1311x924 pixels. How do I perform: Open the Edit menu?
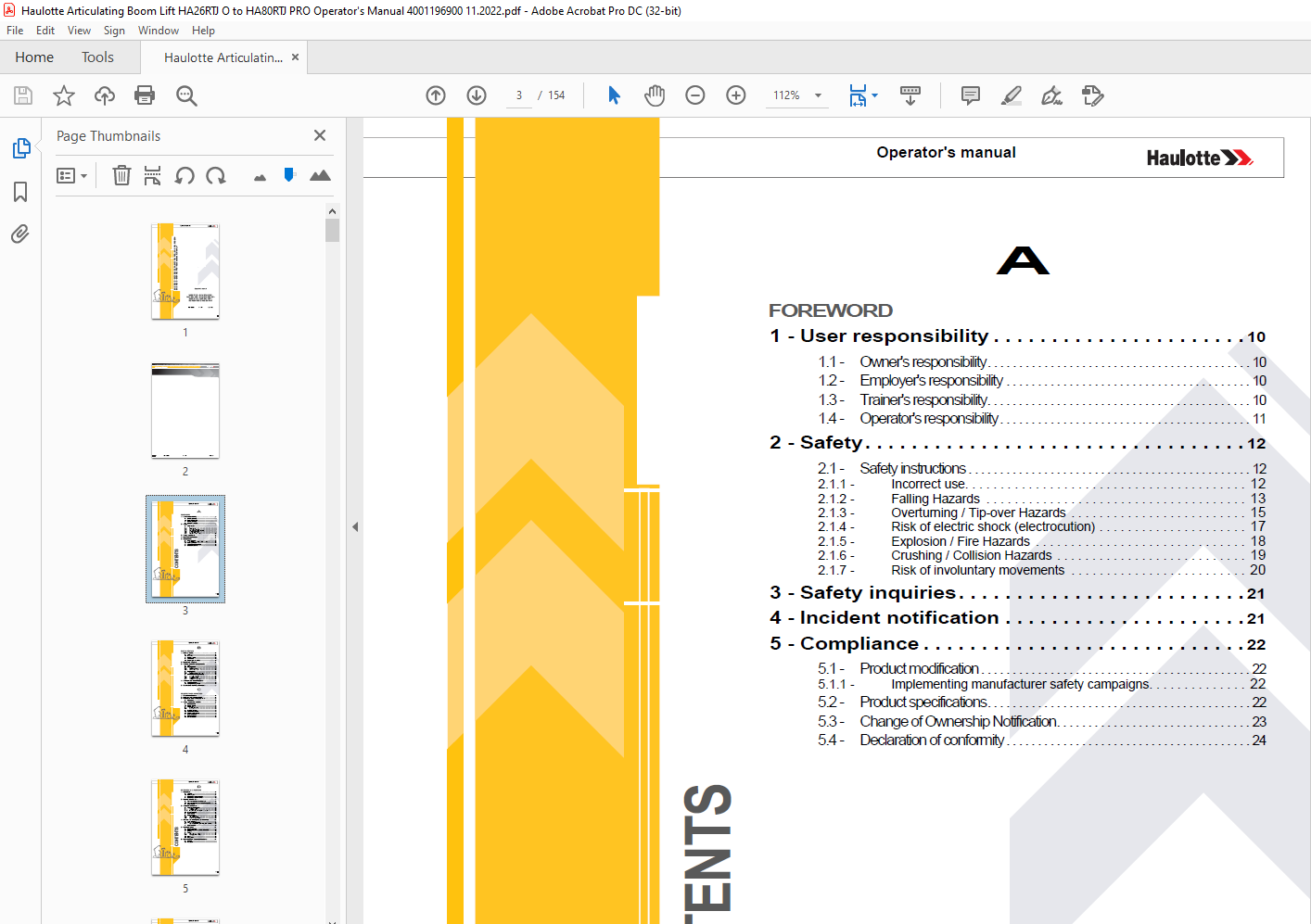tap(45, 31)
